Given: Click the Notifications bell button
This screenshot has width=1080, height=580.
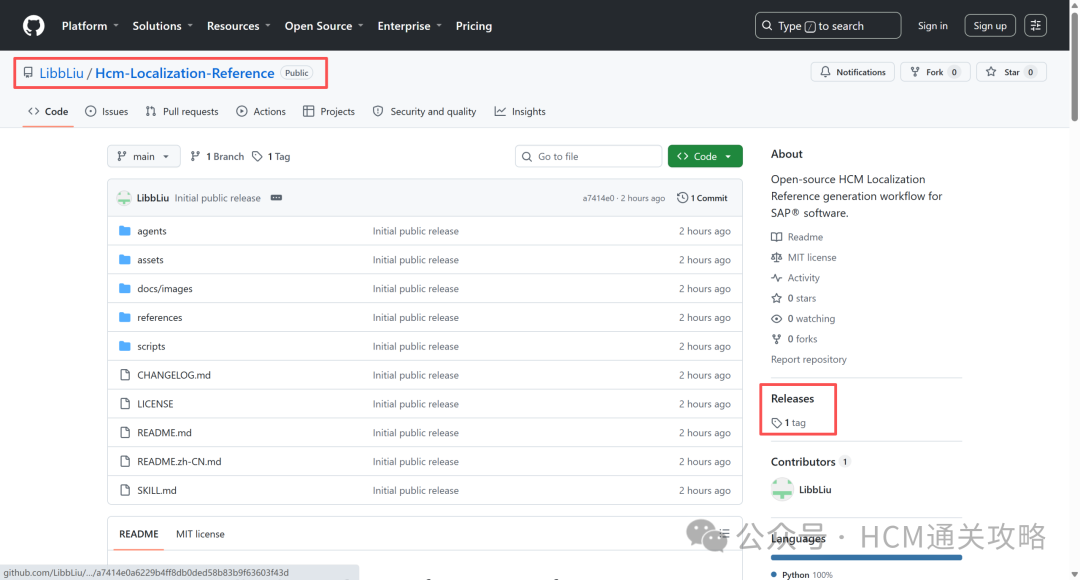Looking at the screenshot, I should point(853,72).
